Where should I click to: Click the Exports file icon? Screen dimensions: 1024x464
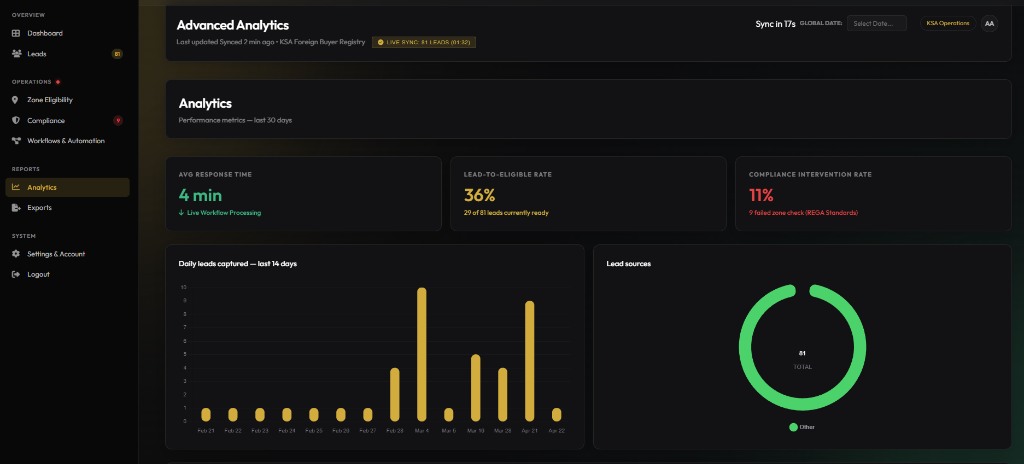pos(16,208)
